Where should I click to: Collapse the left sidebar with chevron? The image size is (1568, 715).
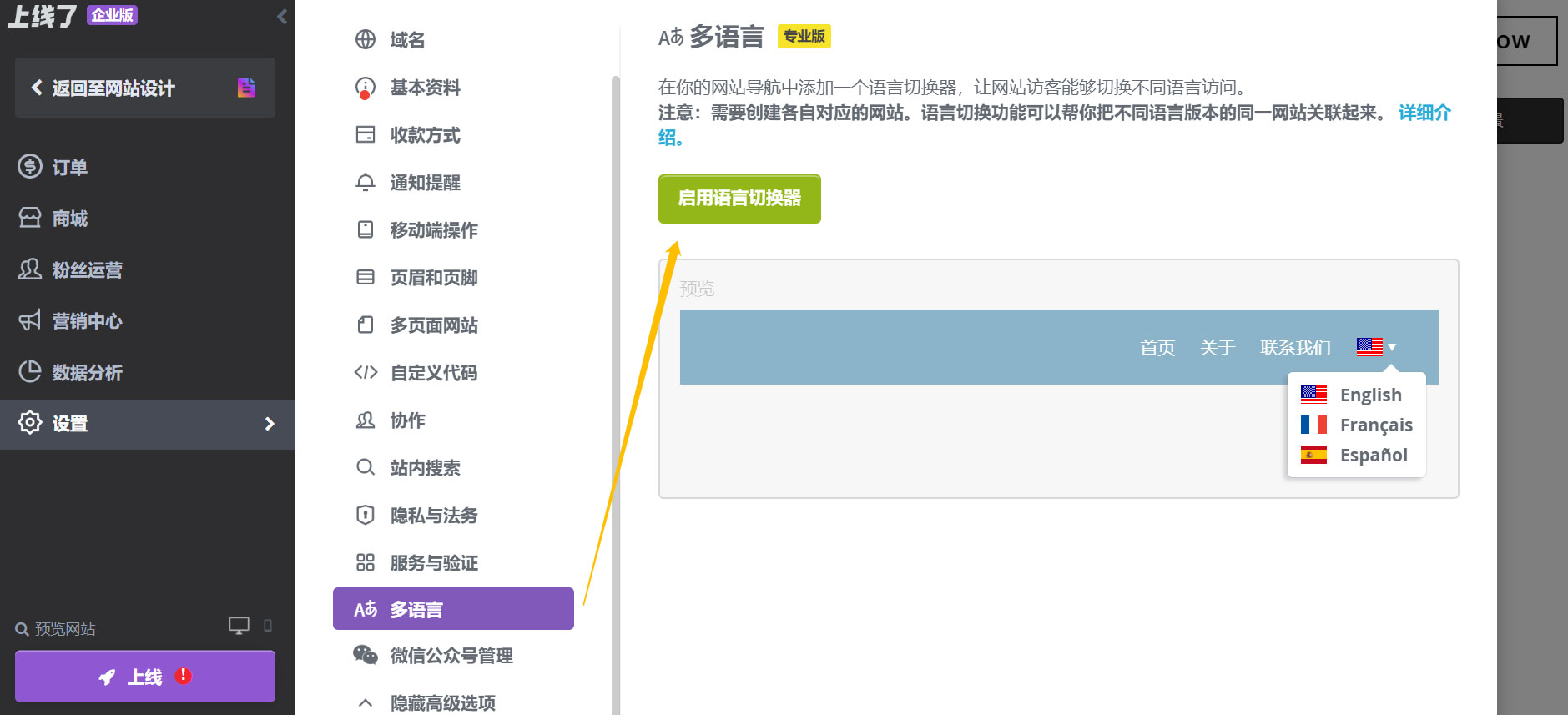point(282,16)
